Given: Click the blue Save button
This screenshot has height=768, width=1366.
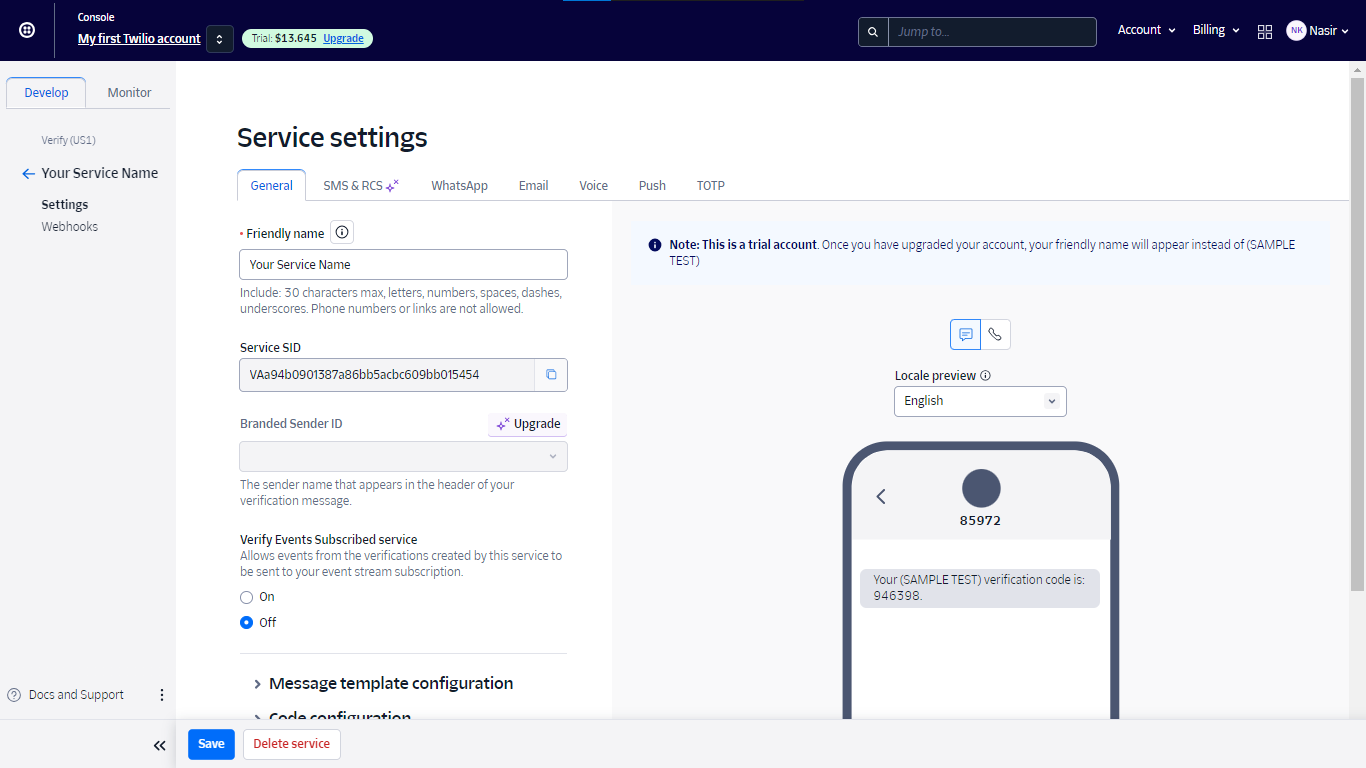Looking at the screenshot, I should [x=211, y=744].
